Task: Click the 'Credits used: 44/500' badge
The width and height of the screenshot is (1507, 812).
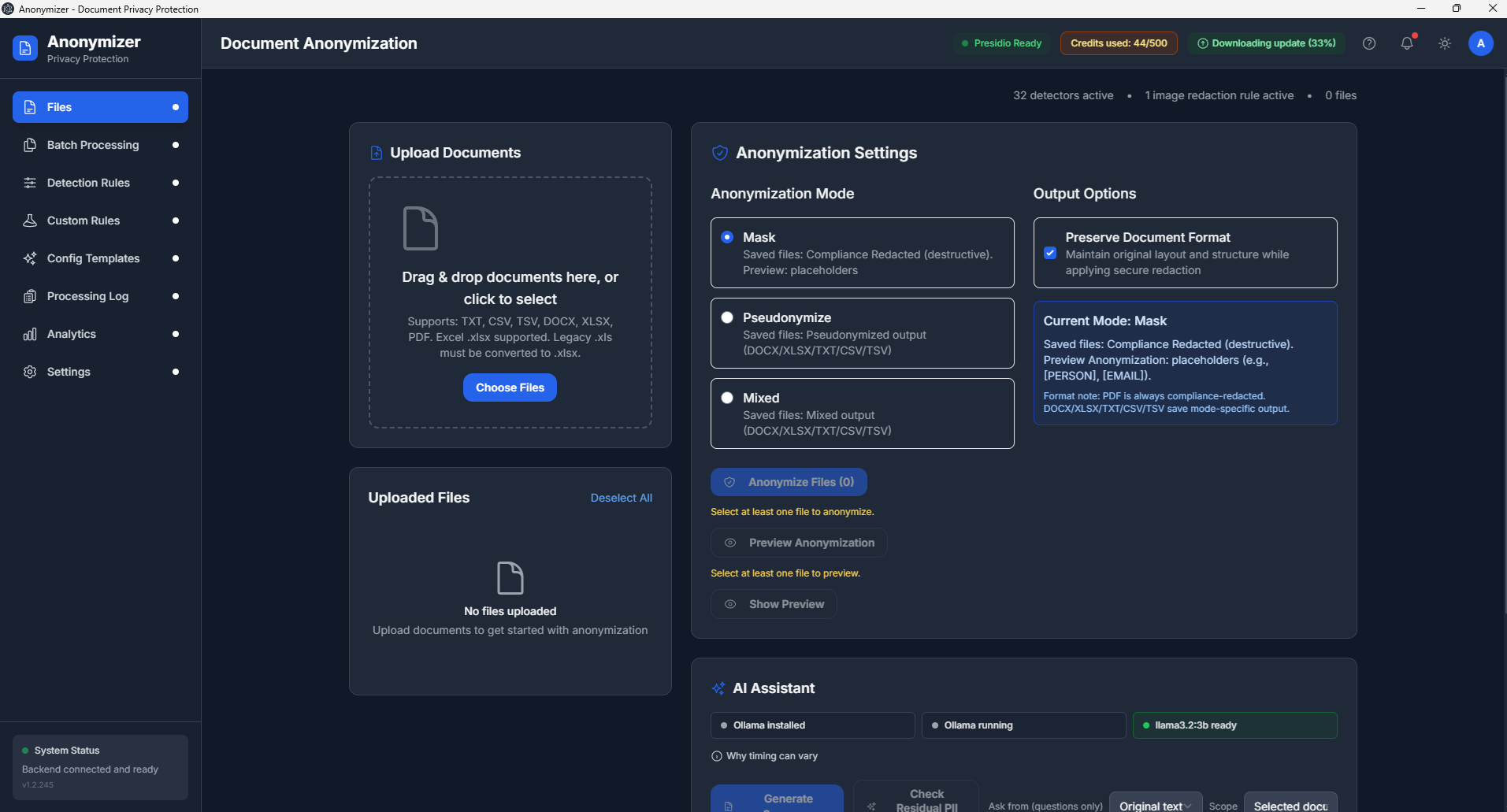Action: [x=1119, y=43]
